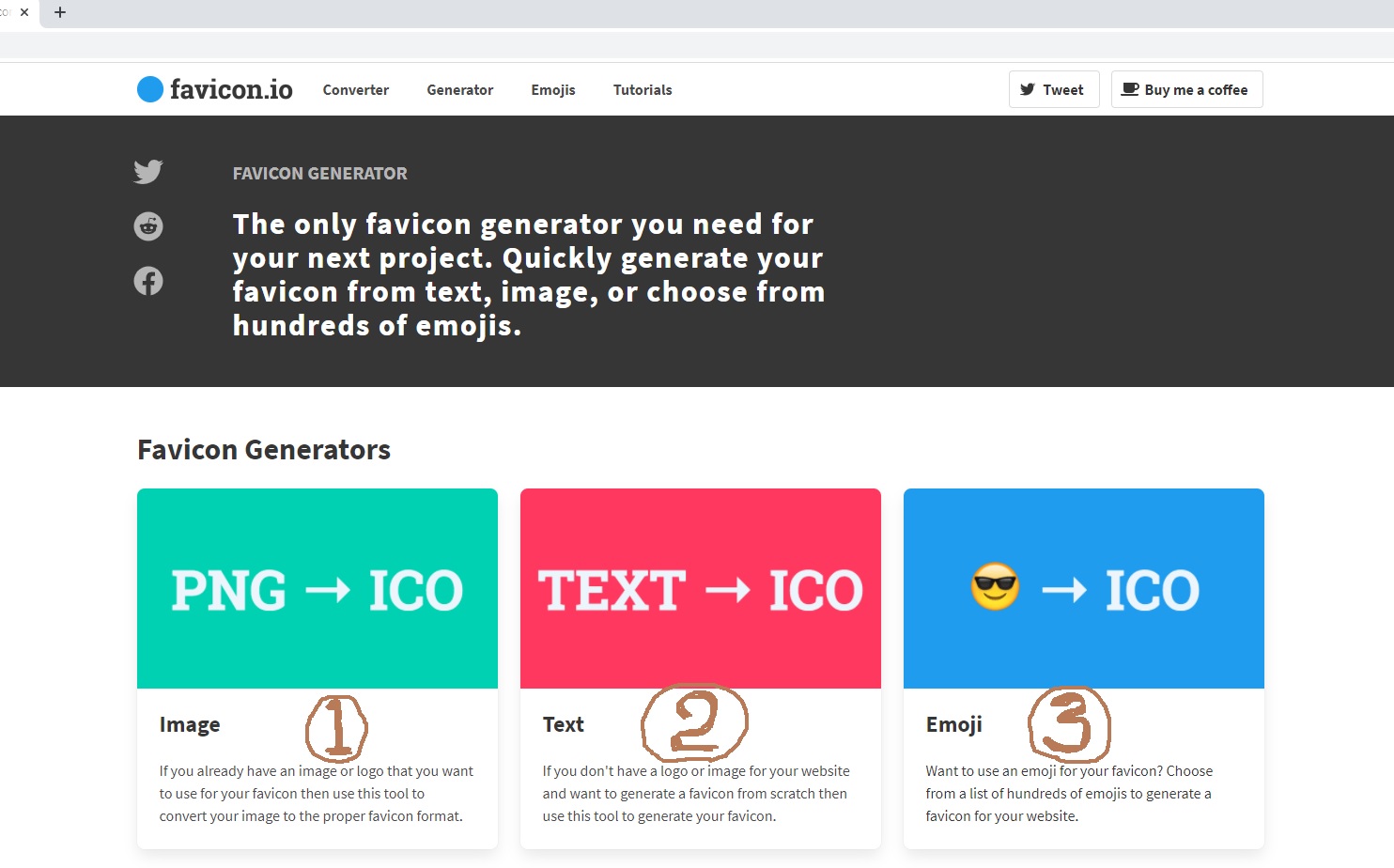Click the favicon.io blue circle logo
This screenshot has width=1394, height=868.
pos(150,89)
